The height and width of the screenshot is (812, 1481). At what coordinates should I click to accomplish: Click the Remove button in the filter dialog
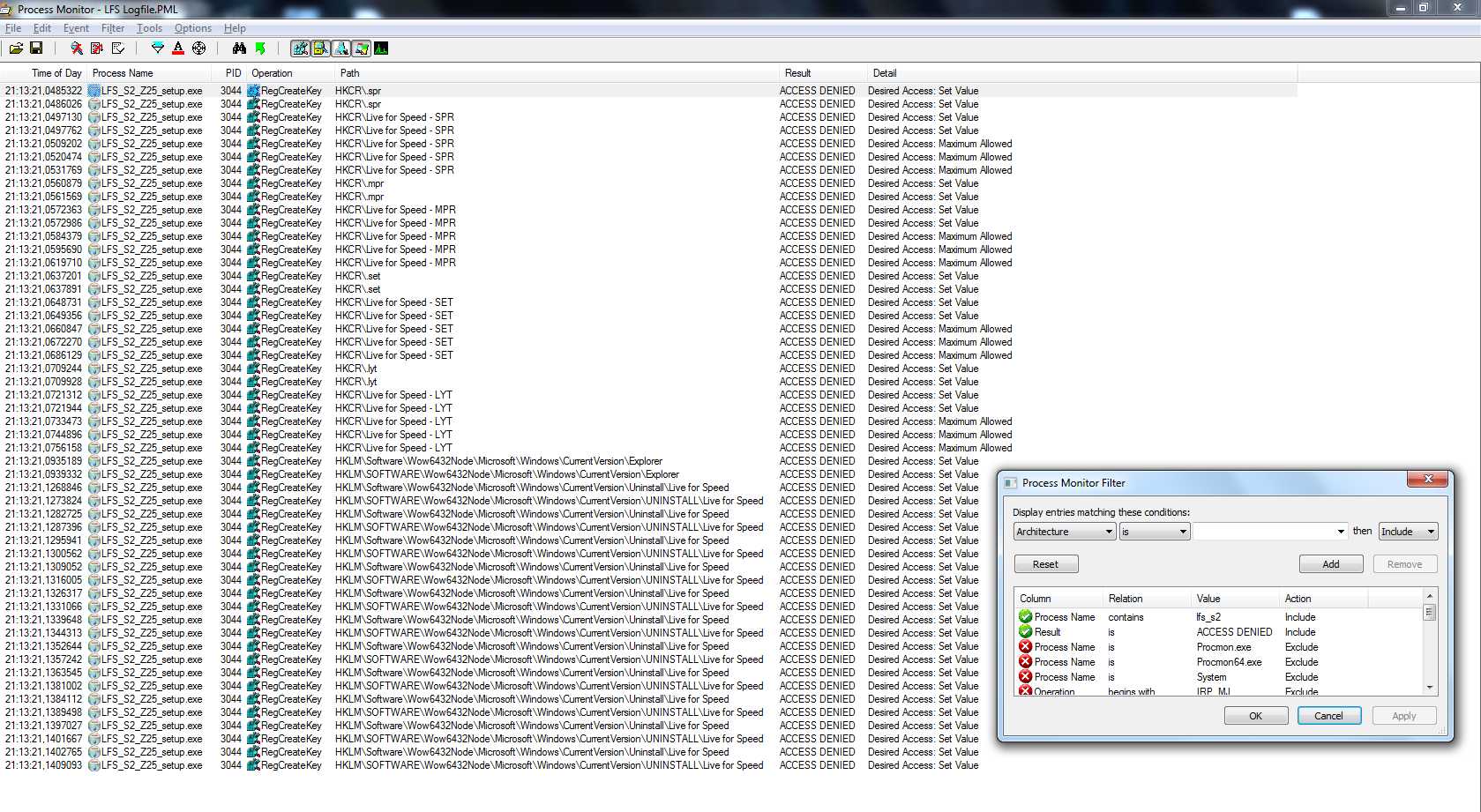pyautogui.click(x=1405, y=564)
